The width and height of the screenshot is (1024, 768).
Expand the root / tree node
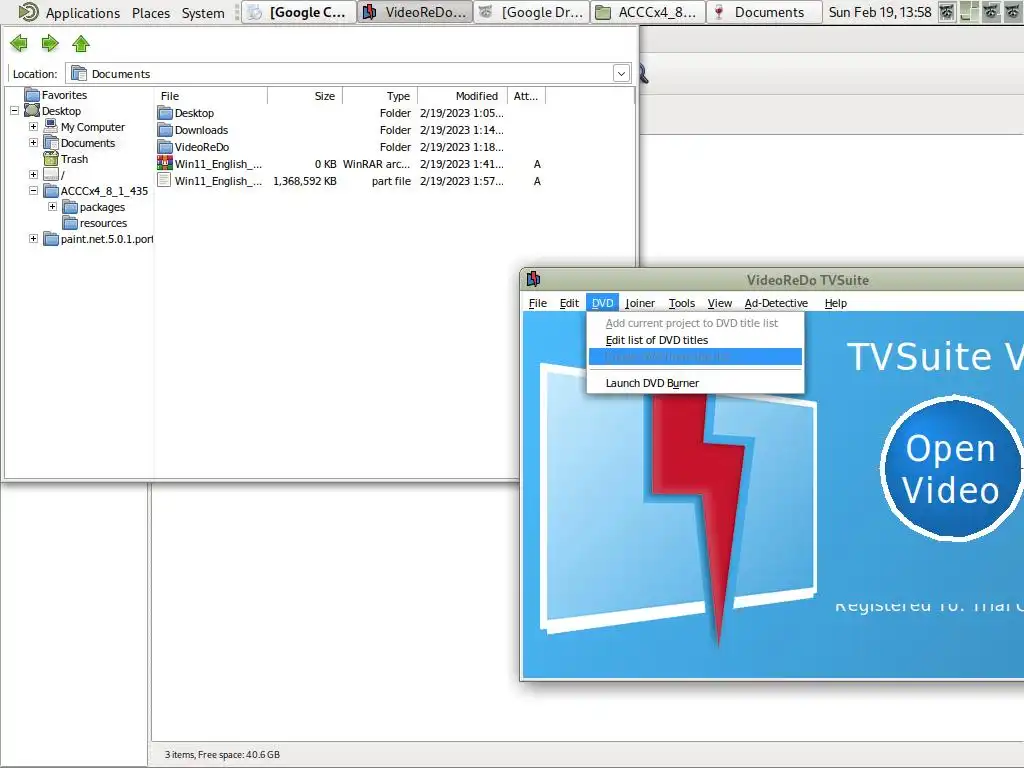(x=33, y=174)
